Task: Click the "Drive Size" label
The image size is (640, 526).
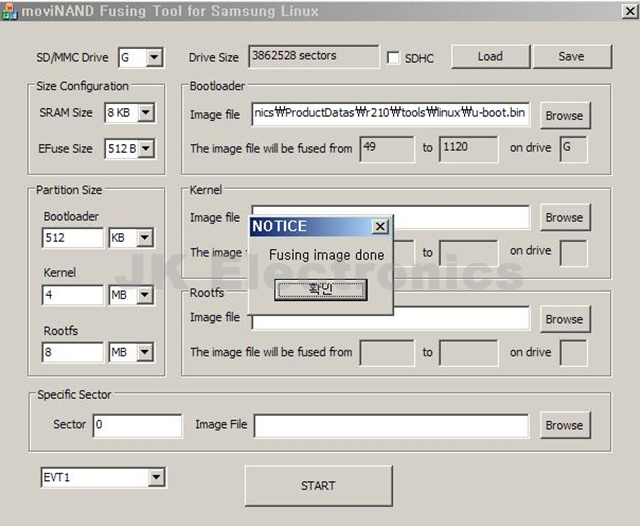Action: point(213,58)
